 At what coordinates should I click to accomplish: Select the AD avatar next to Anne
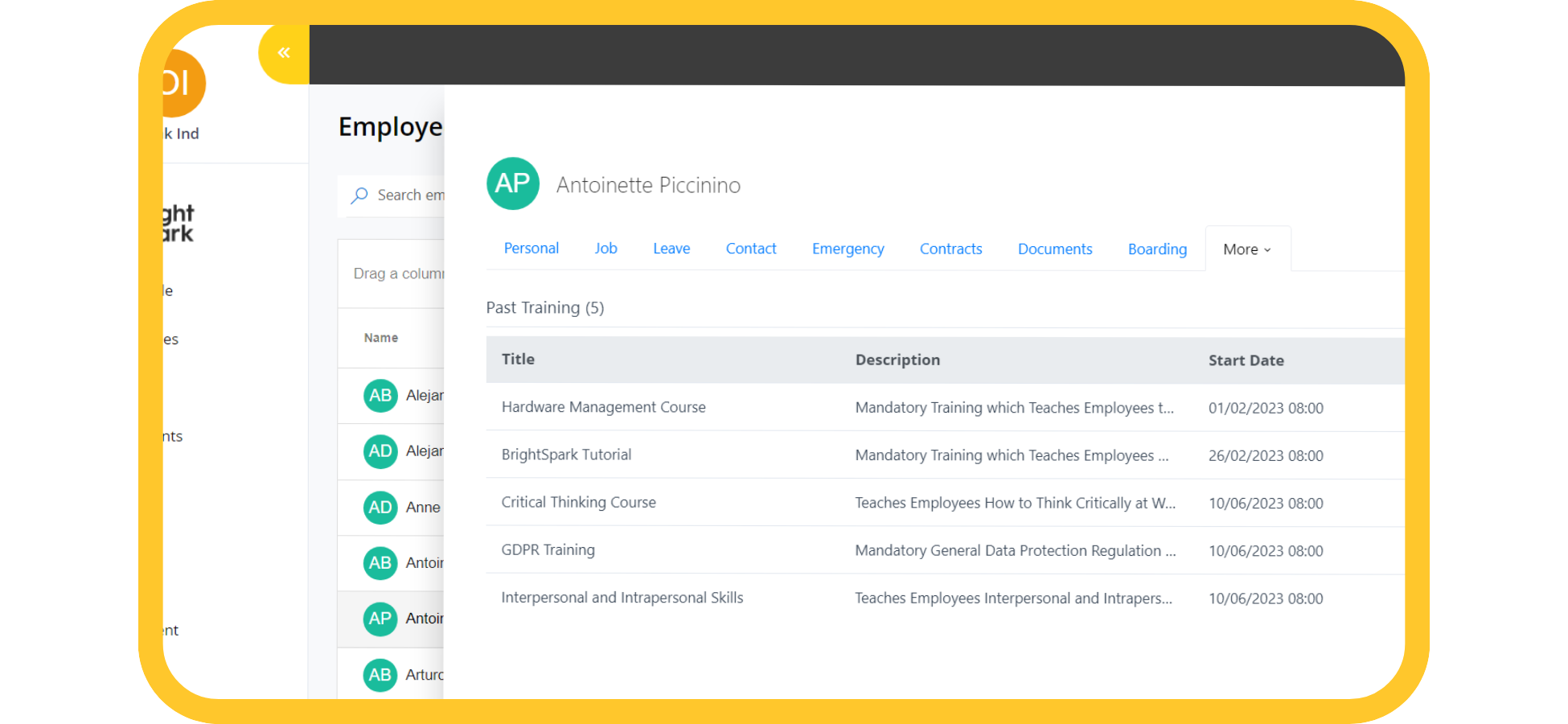point(380,508)
